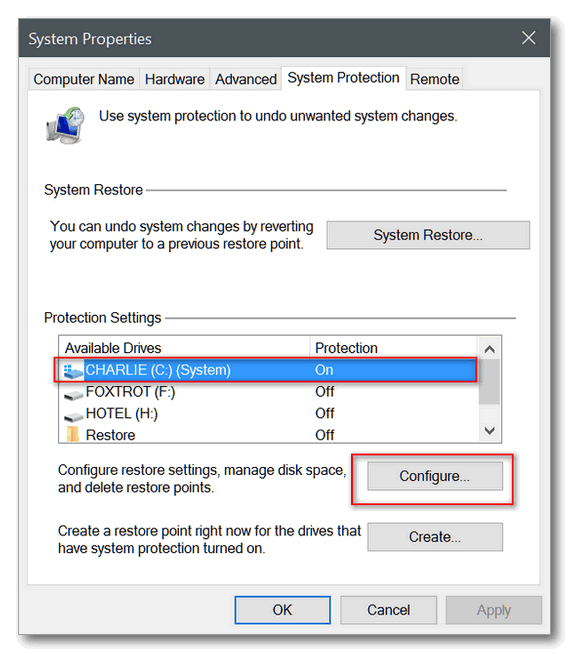
Task: Click the drive list scroll down arrow
Action: (x=490, y=430)
